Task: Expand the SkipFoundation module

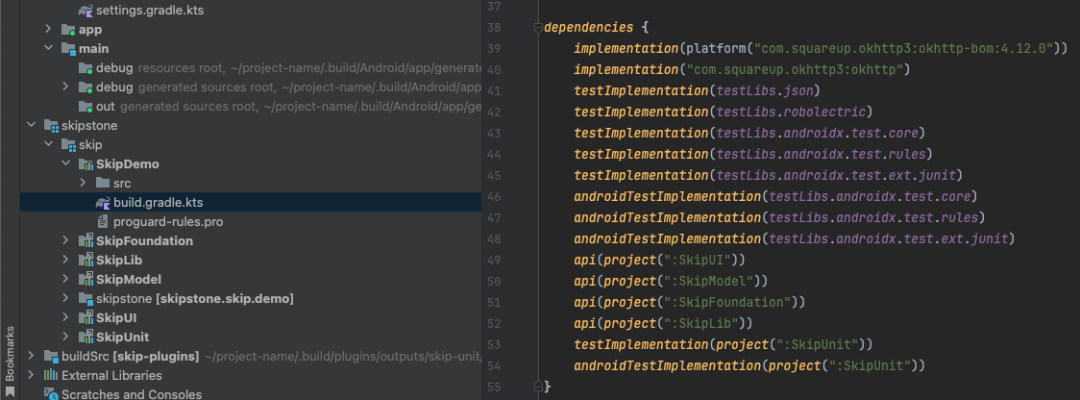Action: 65,241
